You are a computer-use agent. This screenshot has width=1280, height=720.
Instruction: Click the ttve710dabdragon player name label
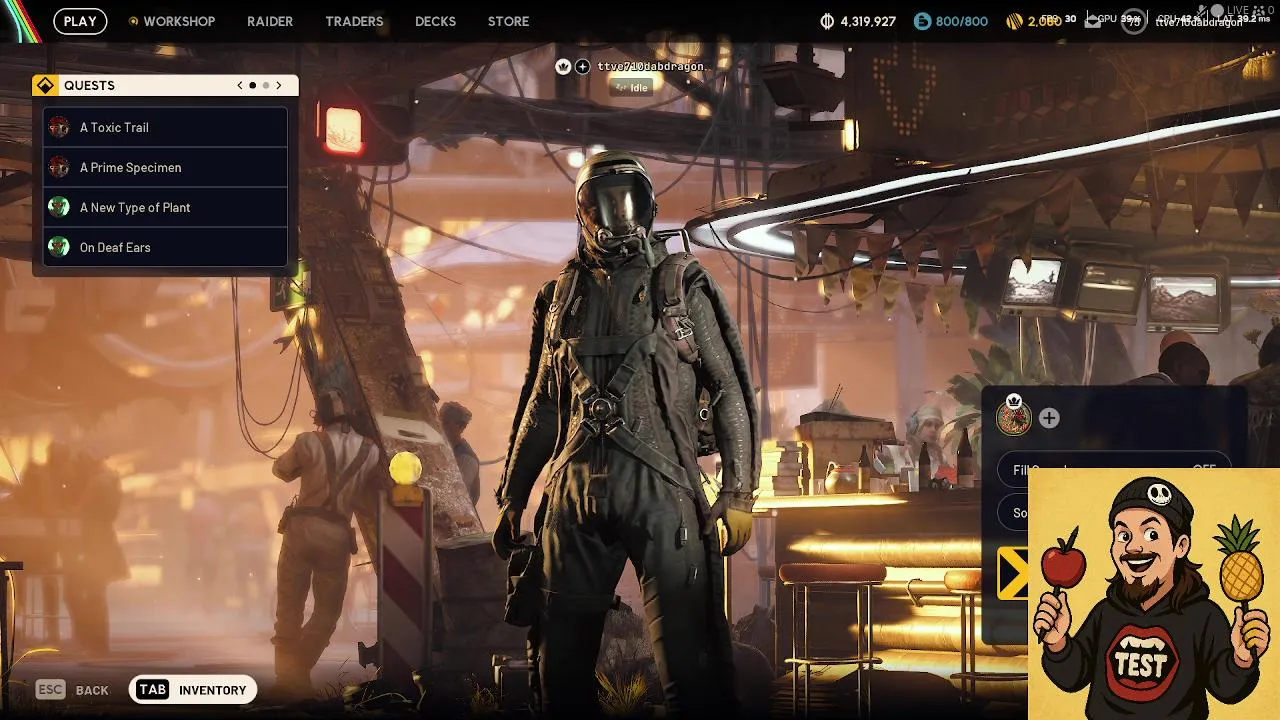pos(651,66)
